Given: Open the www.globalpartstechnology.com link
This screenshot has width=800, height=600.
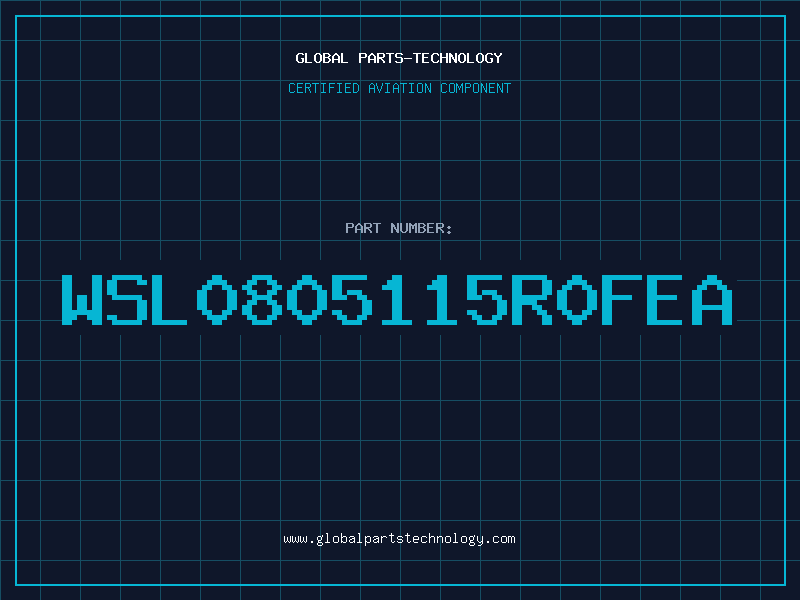Looking at the screenshot, I should point(399,539).
